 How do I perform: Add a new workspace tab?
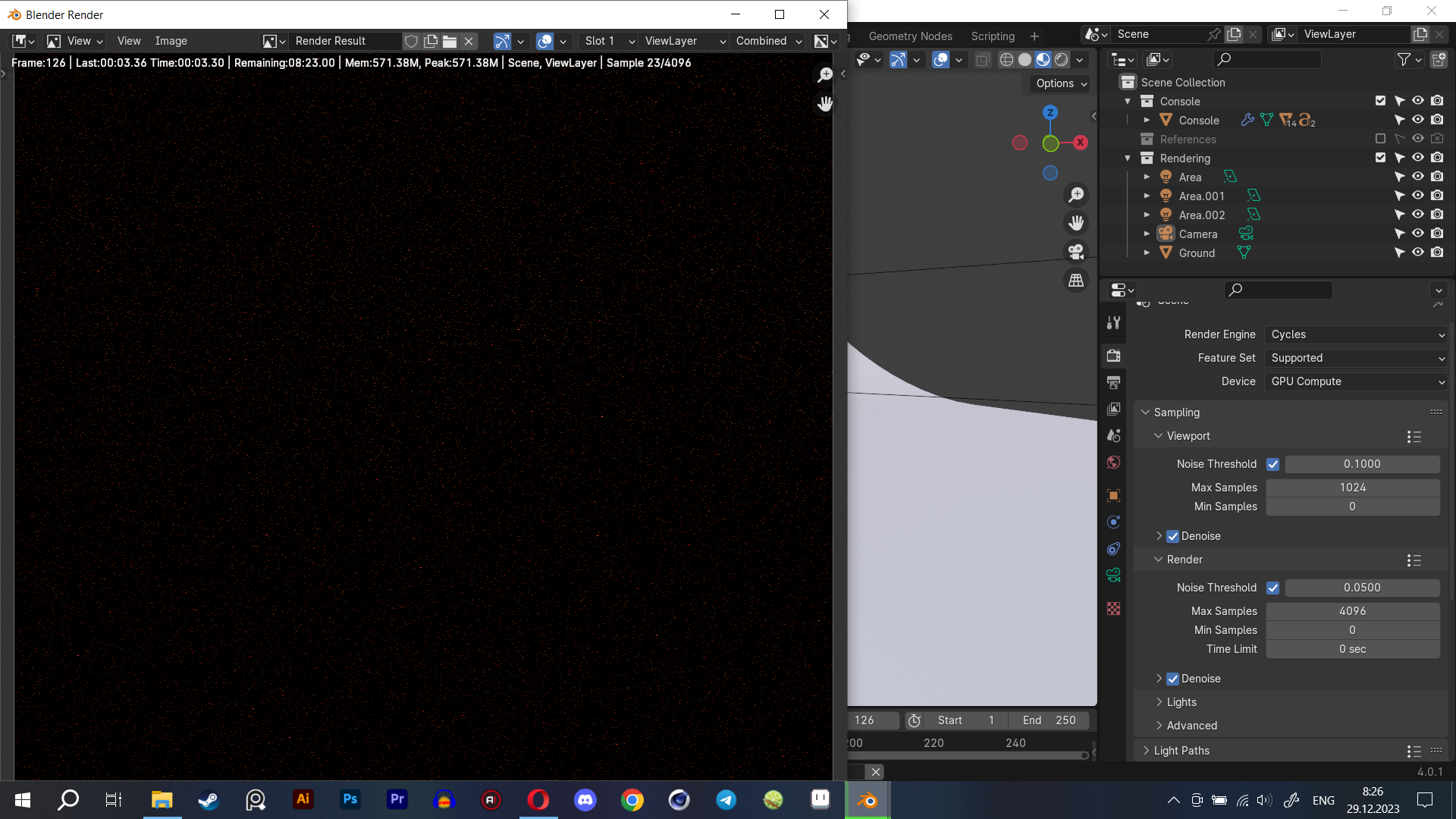[1034, 36]
